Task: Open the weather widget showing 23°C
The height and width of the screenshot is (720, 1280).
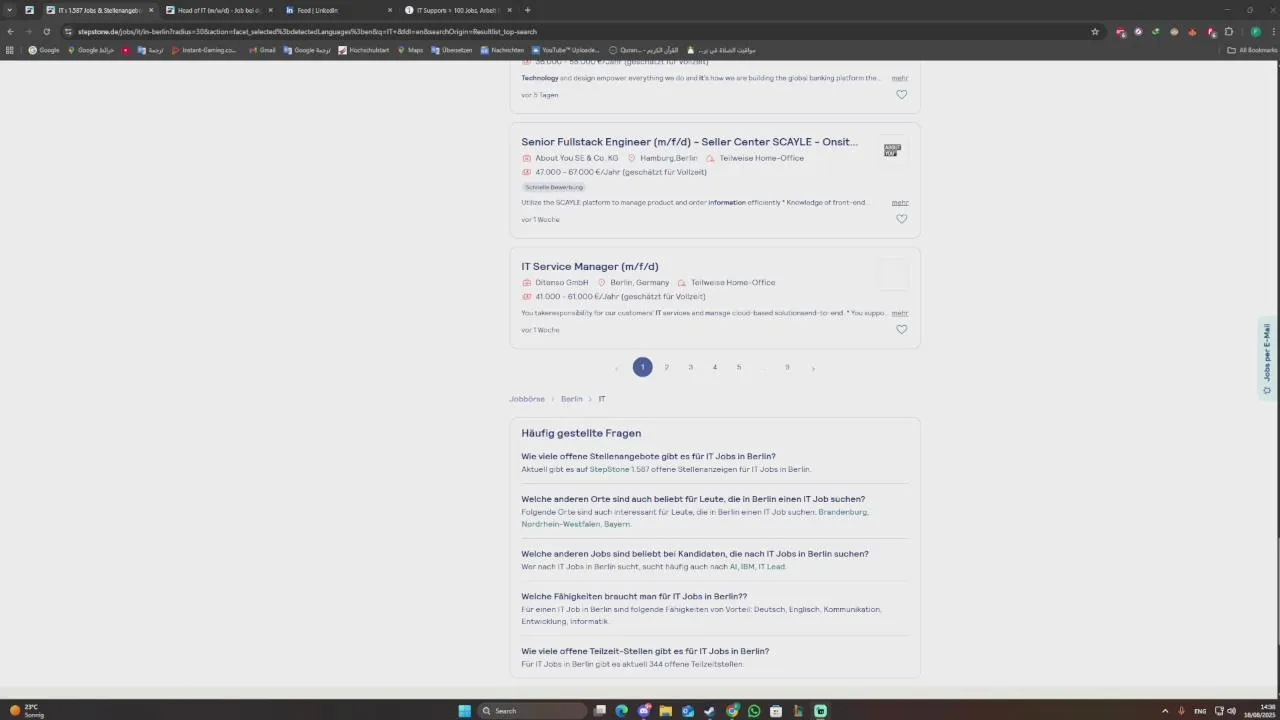Action: (x=26, y=711)
